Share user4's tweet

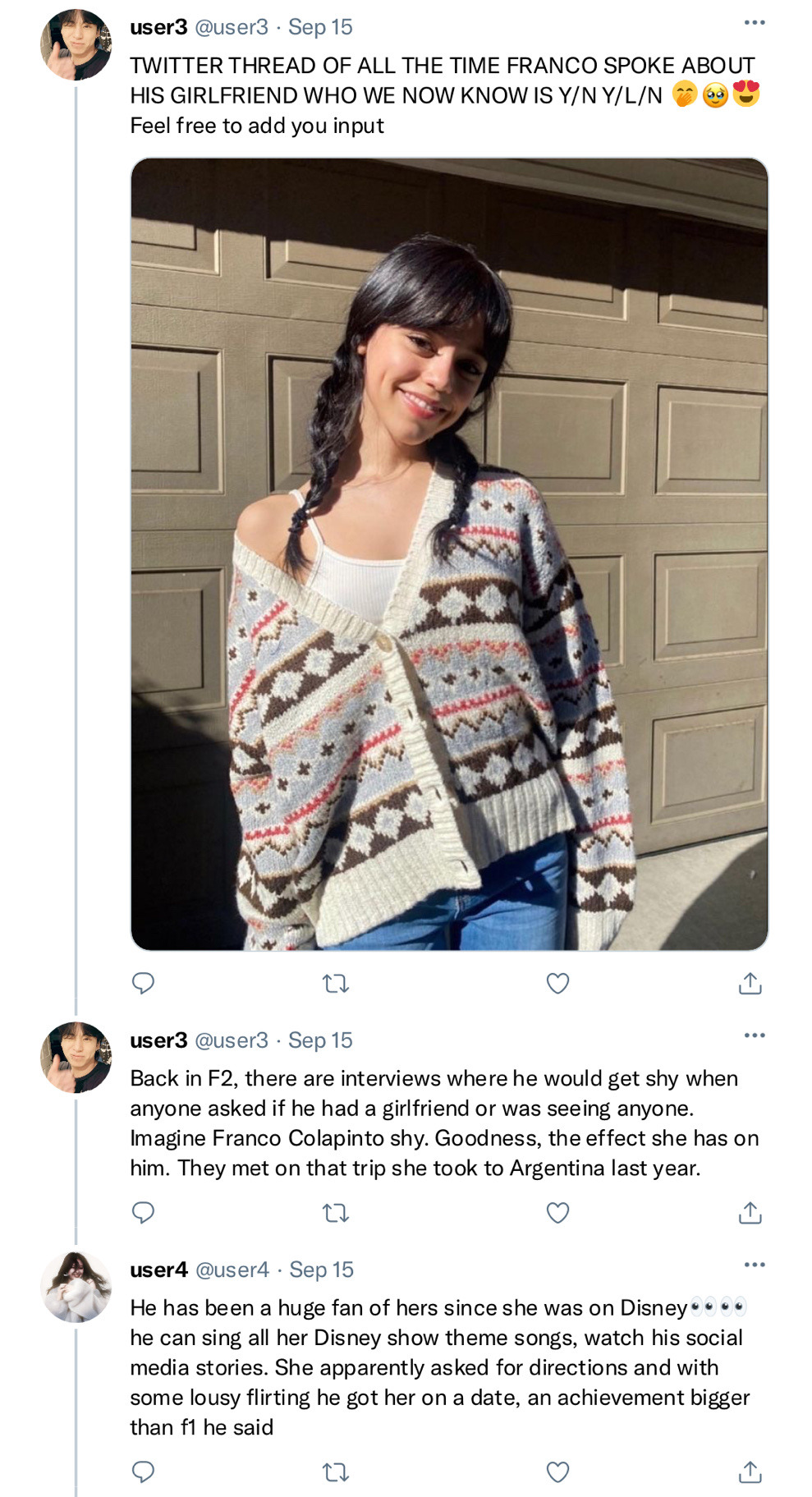(750, 1472)
